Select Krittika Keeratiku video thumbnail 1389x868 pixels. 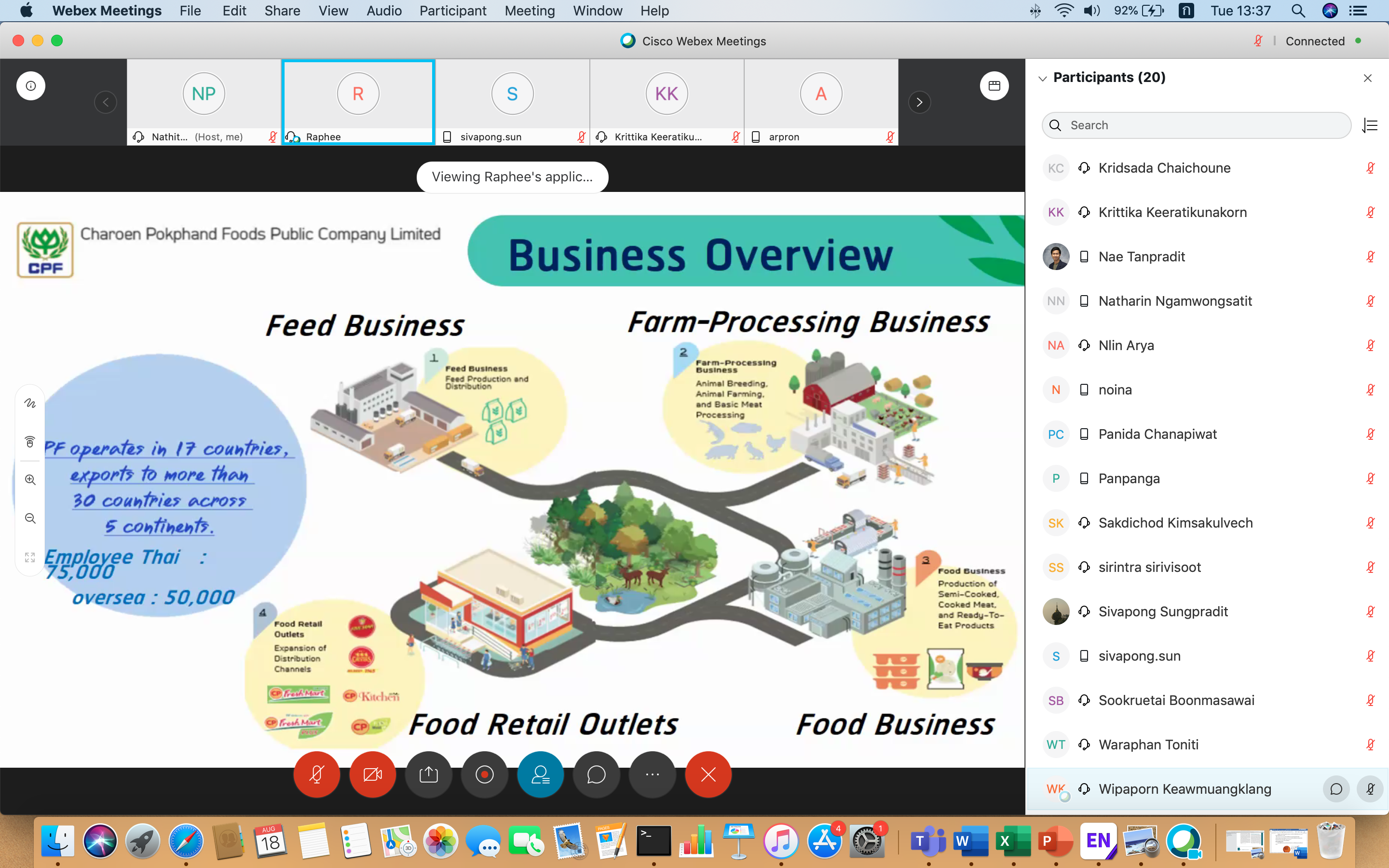[667, 102]
